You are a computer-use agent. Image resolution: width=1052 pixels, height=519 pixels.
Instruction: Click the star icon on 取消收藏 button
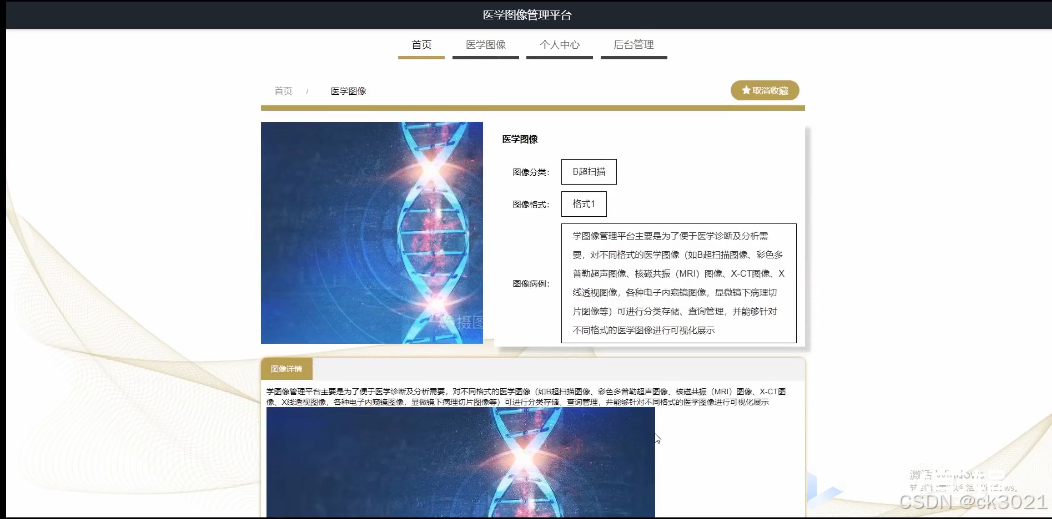(745, 91)
